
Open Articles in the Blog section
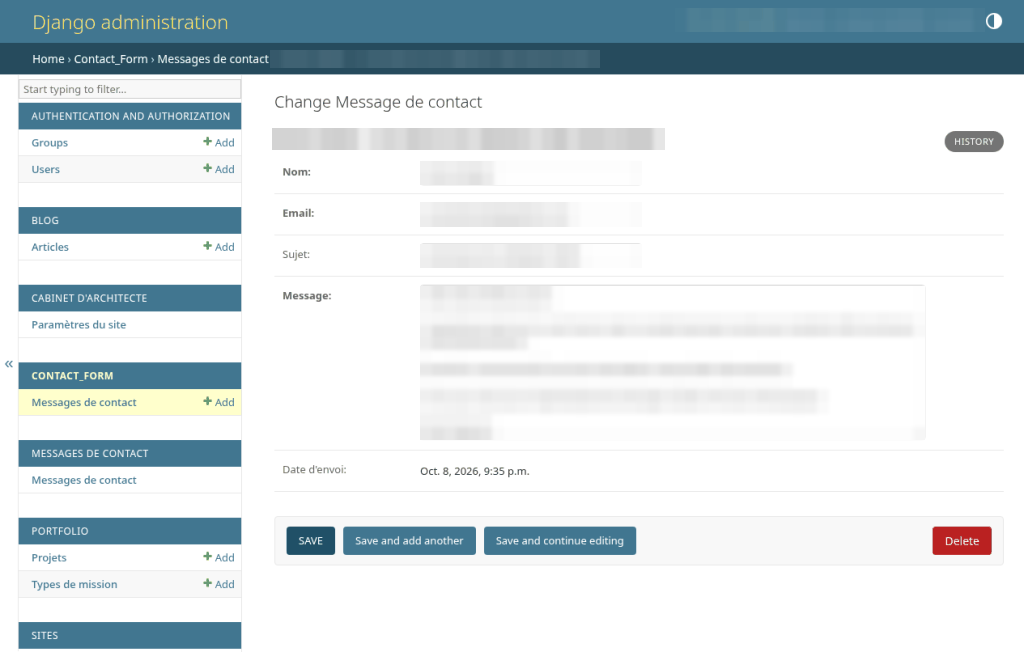[x=50, y=248]
